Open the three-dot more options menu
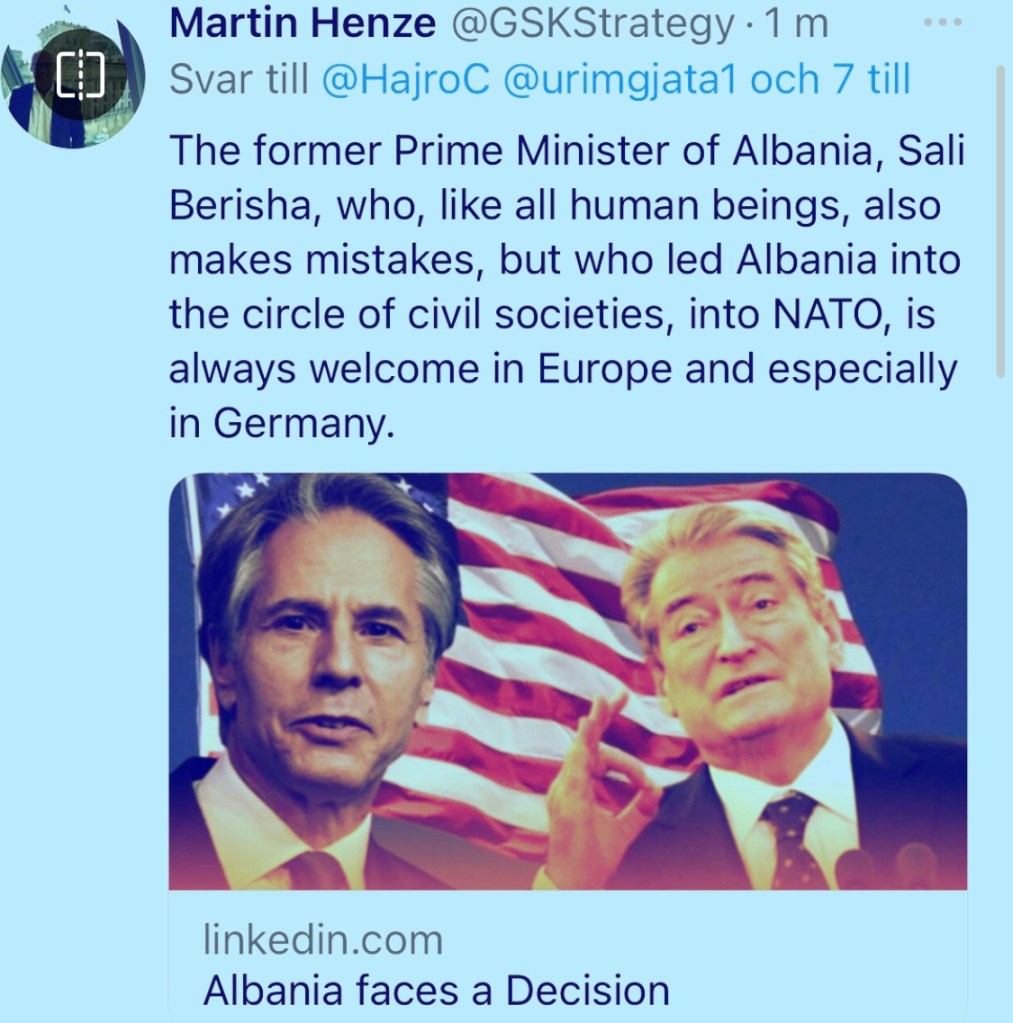 pyautogui.click(x=939, y=24)
